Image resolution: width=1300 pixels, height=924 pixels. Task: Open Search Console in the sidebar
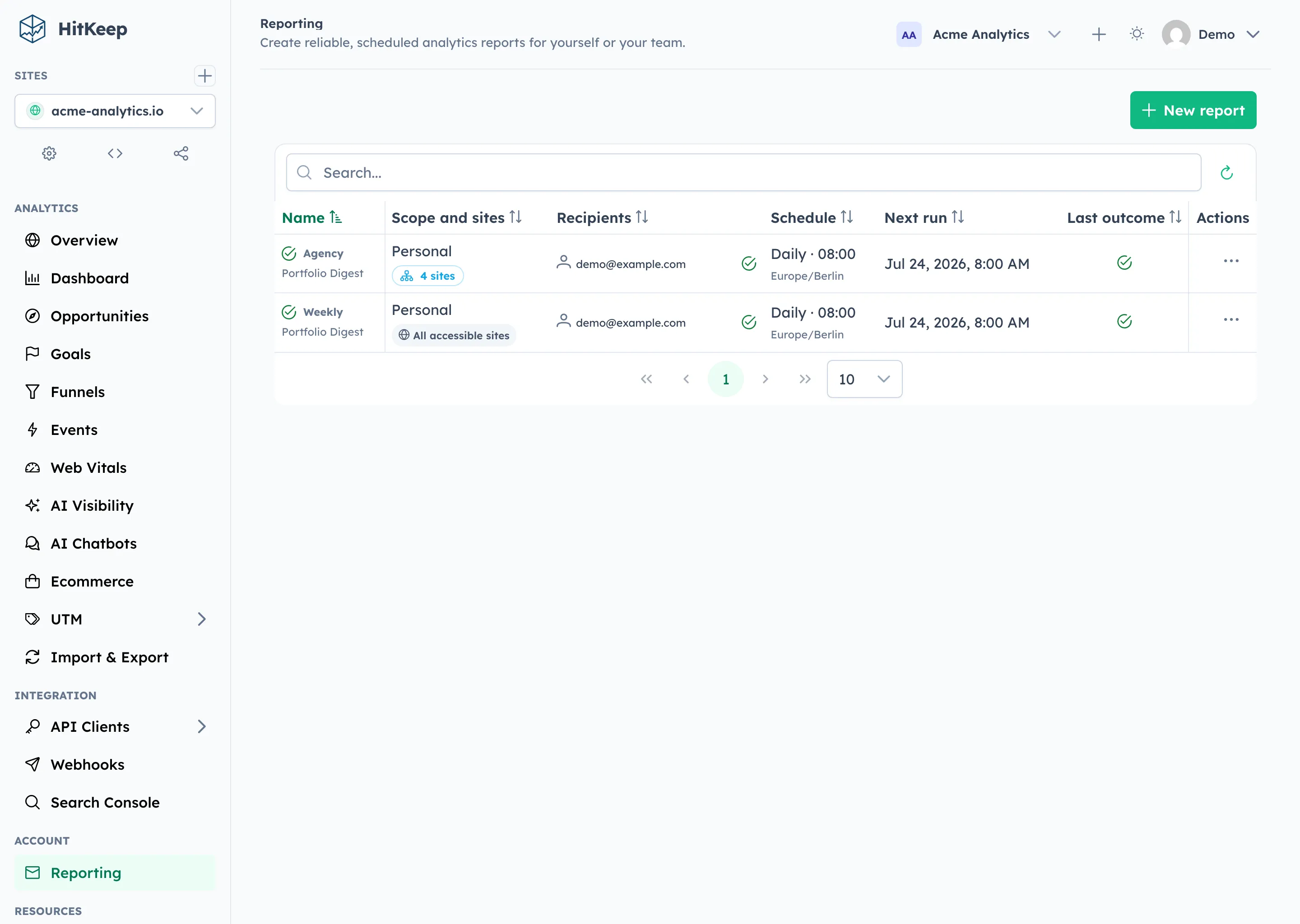coord(115,802)
